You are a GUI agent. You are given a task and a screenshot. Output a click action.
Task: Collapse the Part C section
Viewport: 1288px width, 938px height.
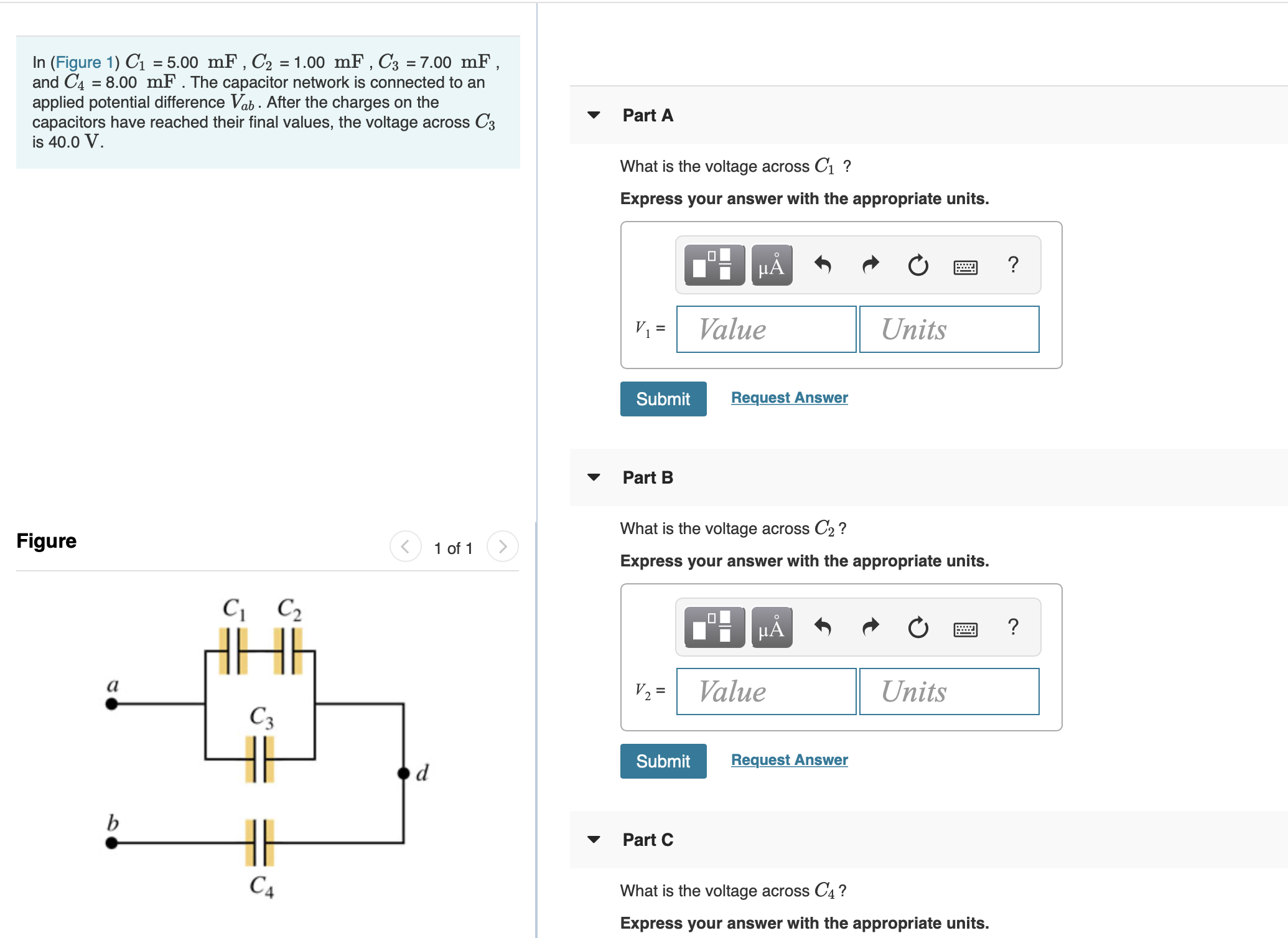click(595, 839)
